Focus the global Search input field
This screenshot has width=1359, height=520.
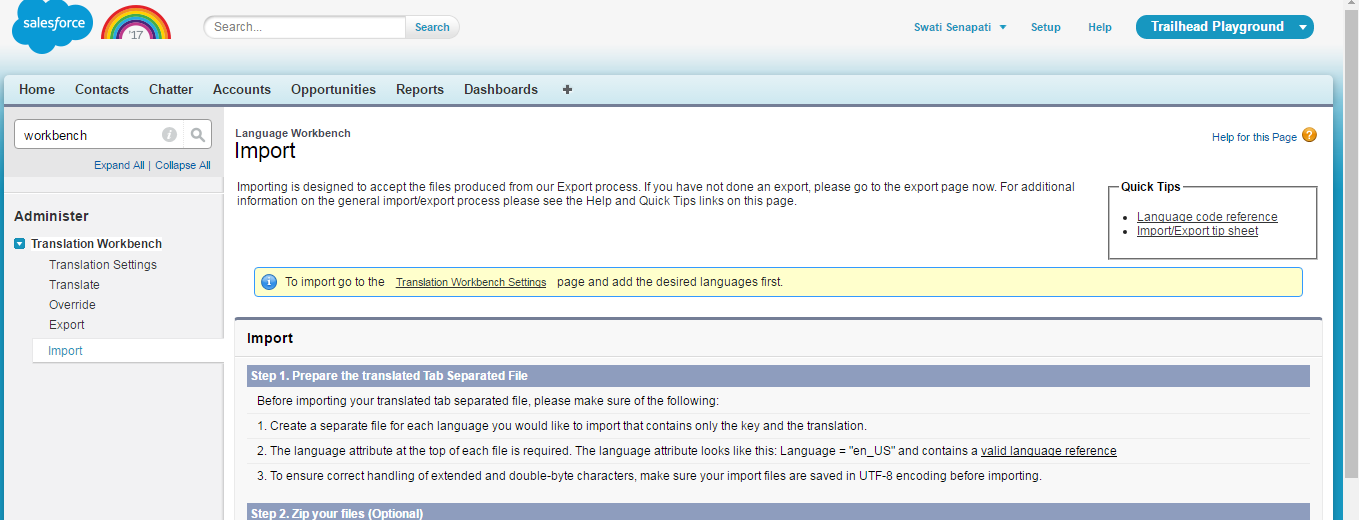pyautogui.click(x=306, y=27)
